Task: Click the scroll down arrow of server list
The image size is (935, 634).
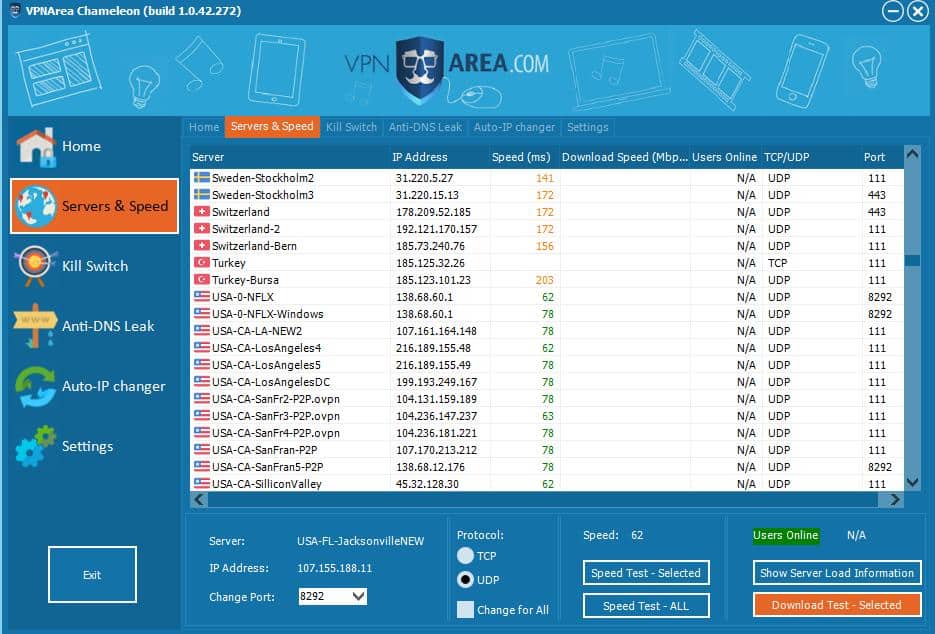Action: tap(912, 482)
